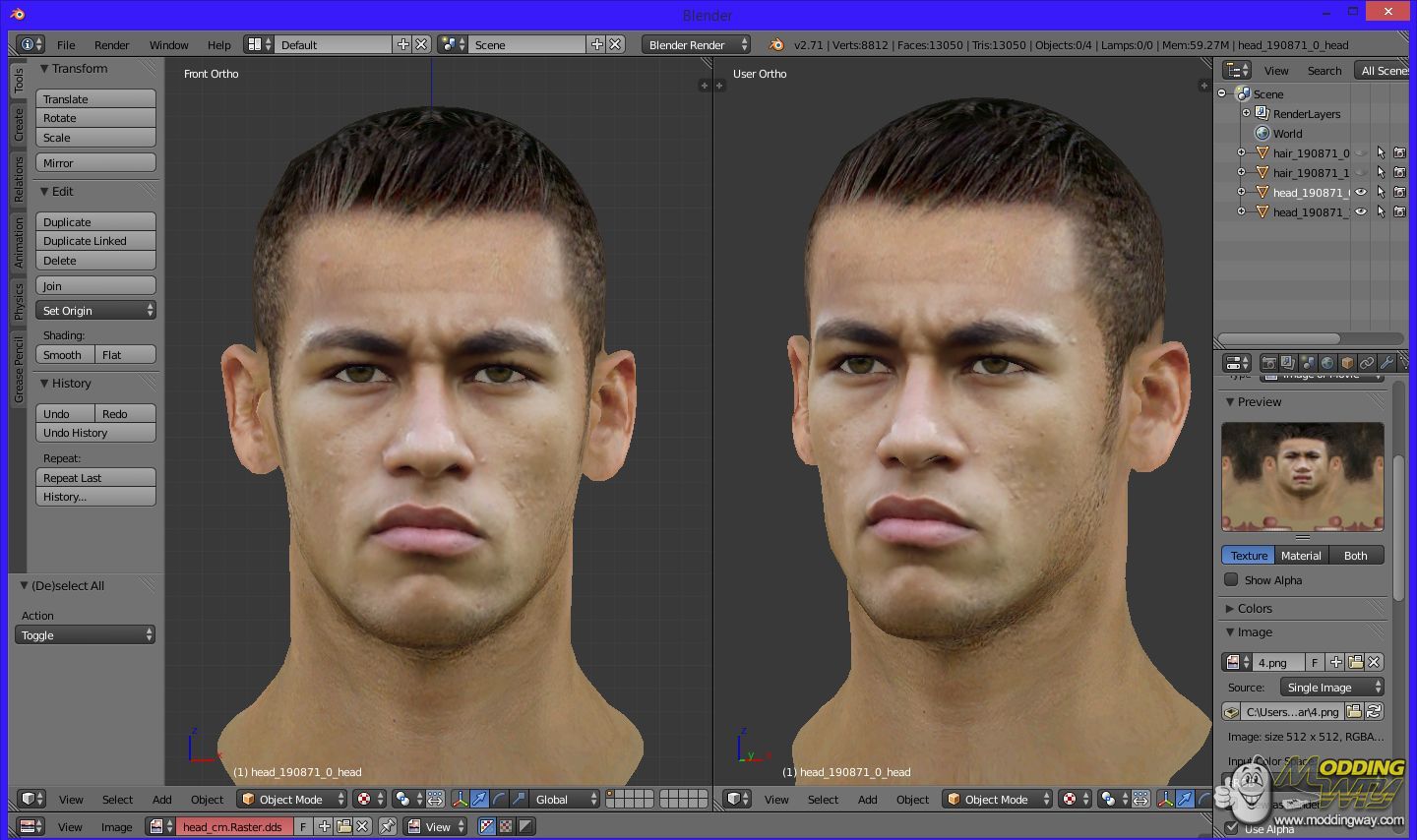1417x840 pixels.
Task: Click the Duplicate Linked button
Action: (95, 241)
